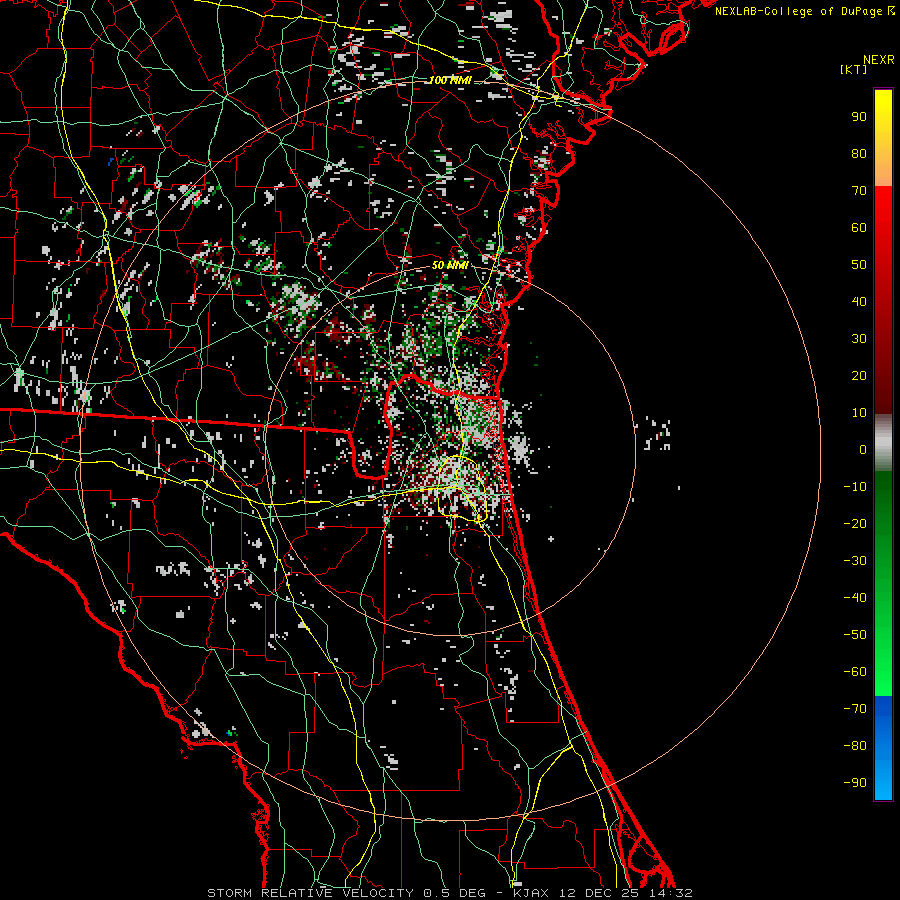Image resolution: width=900 pixels, height=900 pixels.
Task: Click the -20 knot scale label
Action: click(855, 524)
